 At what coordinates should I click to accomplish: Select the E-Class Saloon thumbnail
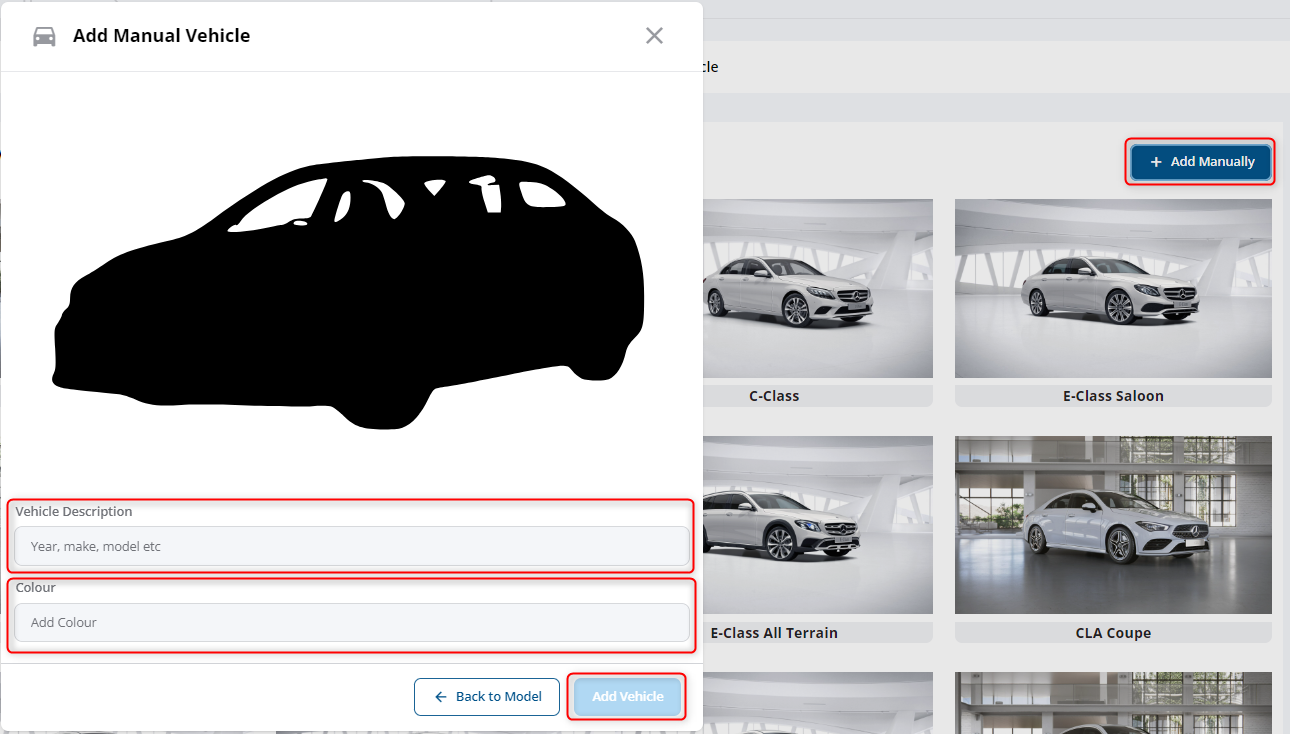pos(1113,288)
